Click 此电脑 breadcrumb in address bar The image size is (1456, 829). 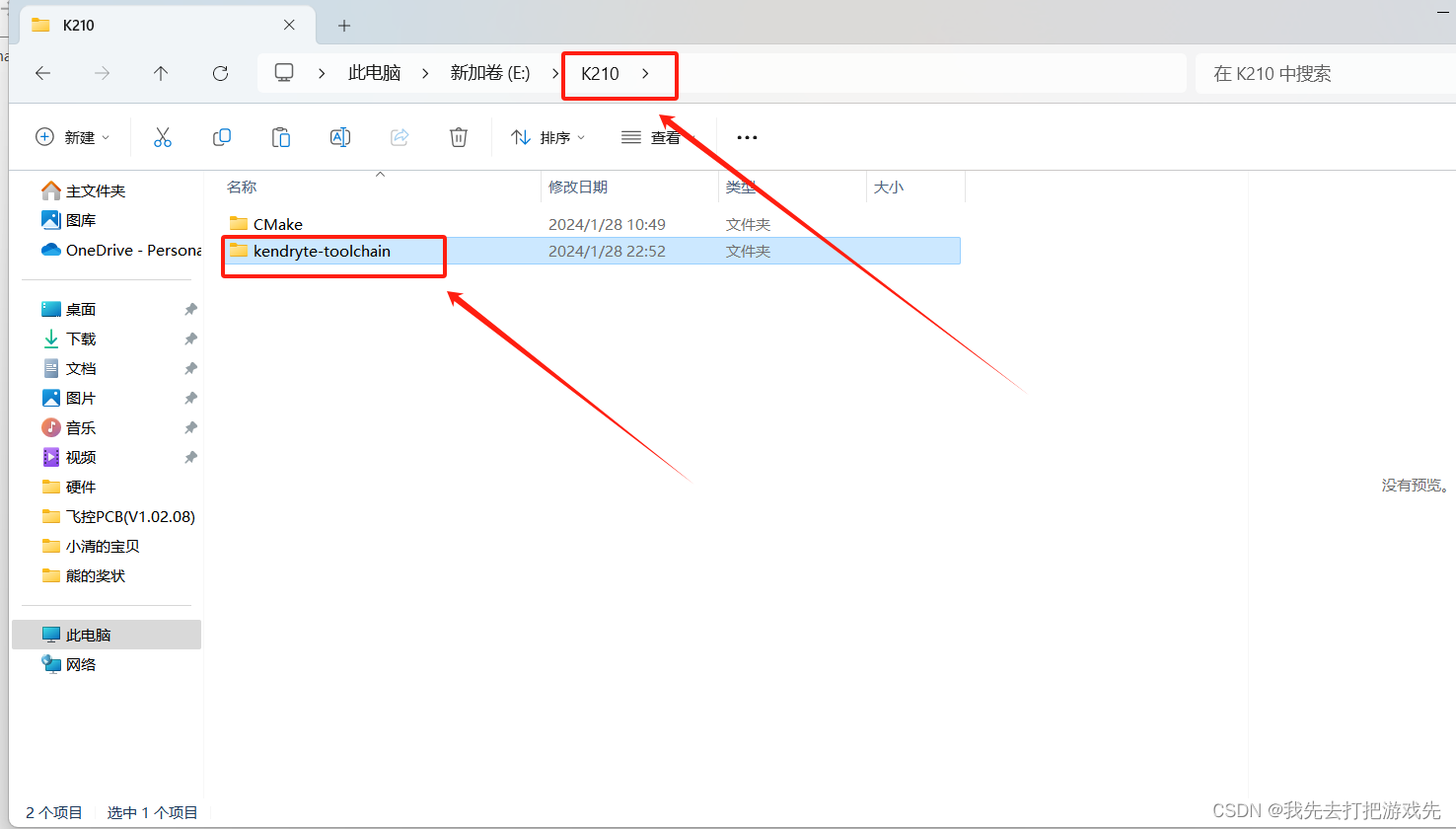375,73
